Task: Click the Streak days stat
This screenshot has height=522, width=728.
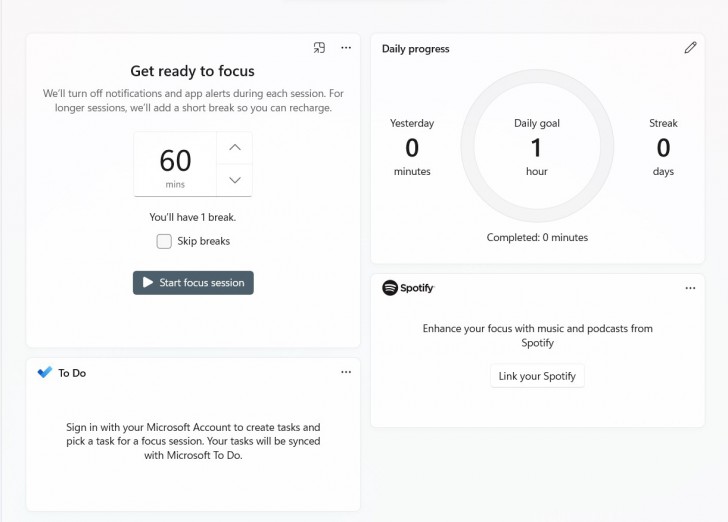Action: [x=663, y=148]
